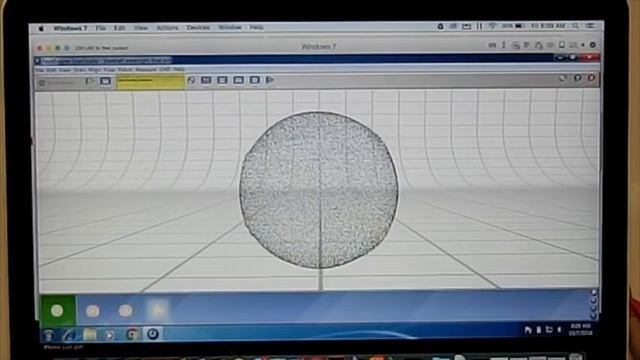640x360 pixels.
Task: Click the yellow status field in toolbar
Action: [150, 81]
